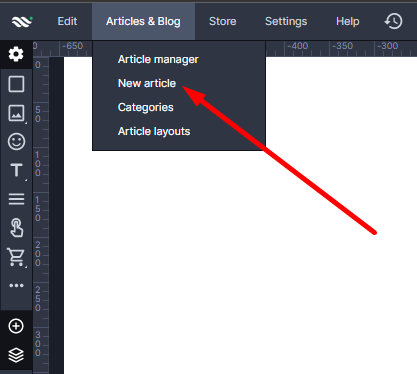Select the rectangle box tool
The height and width of the screenshot is (374, 417).
[x=16, y=84]
